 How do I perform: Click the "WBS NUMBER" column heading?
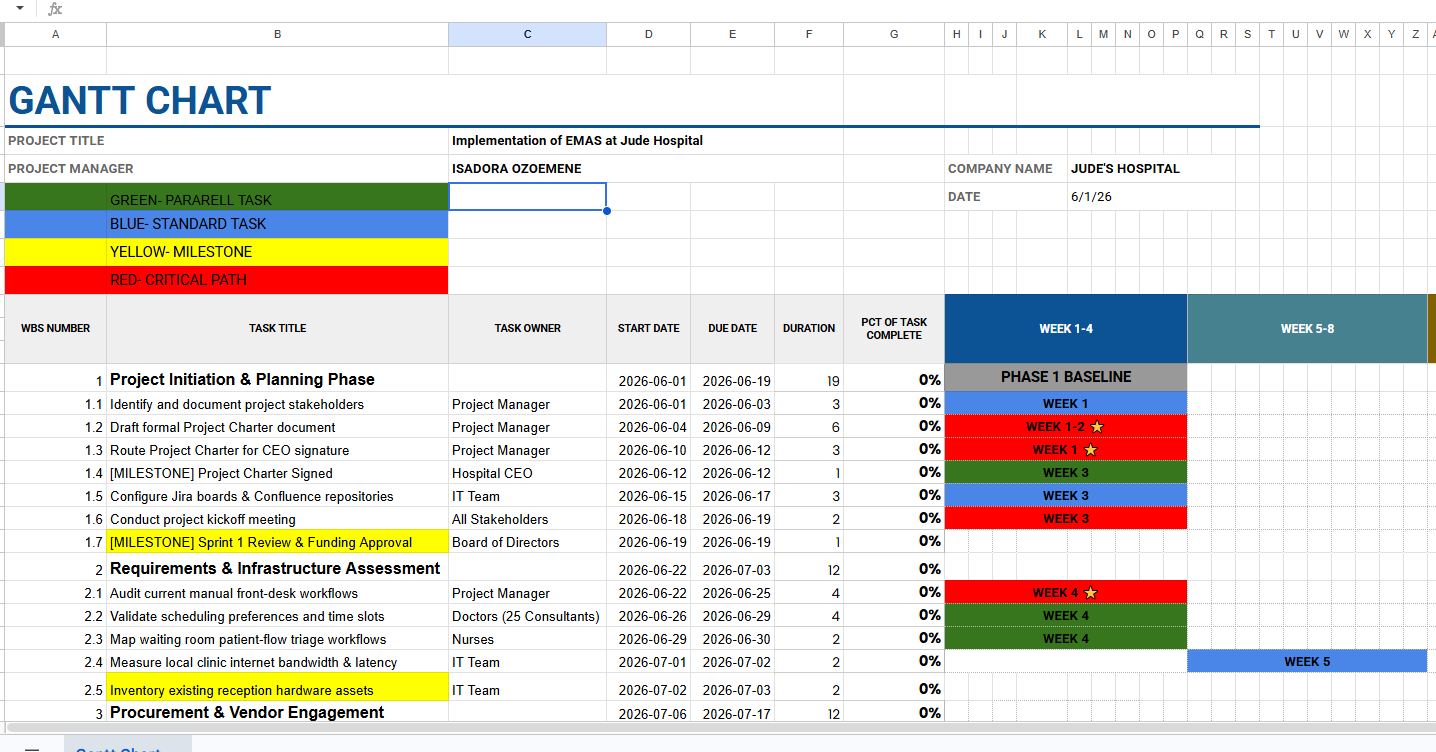click(x=56, y=329)
